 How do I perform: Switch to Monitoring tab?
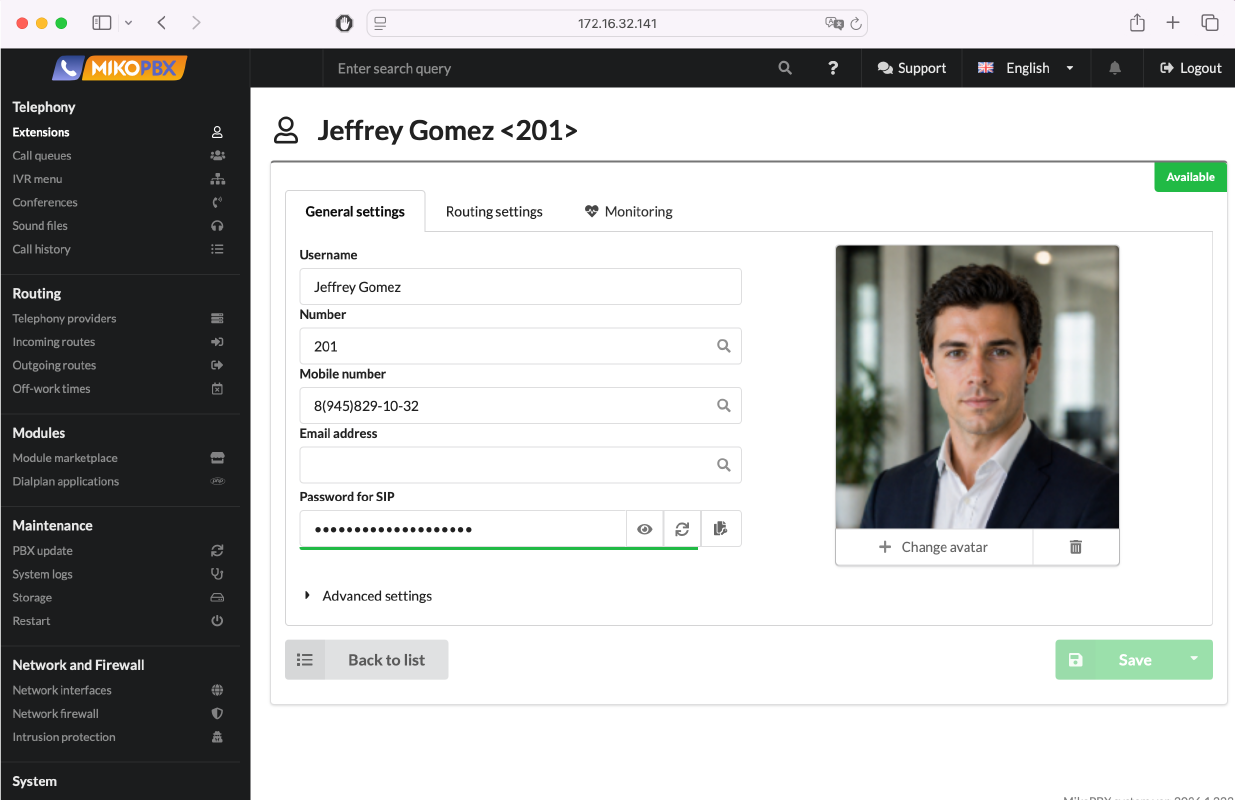tap(628, 211)
